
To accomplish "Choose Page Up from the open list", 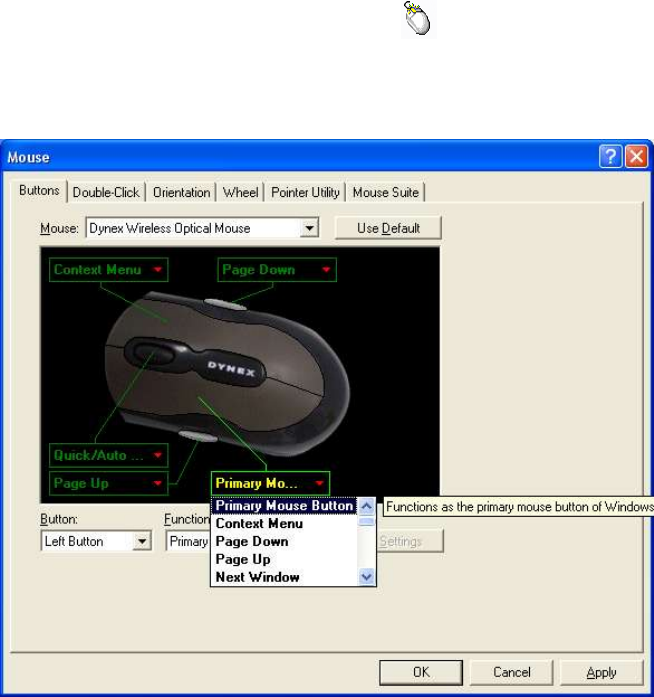I will point(284,559).
